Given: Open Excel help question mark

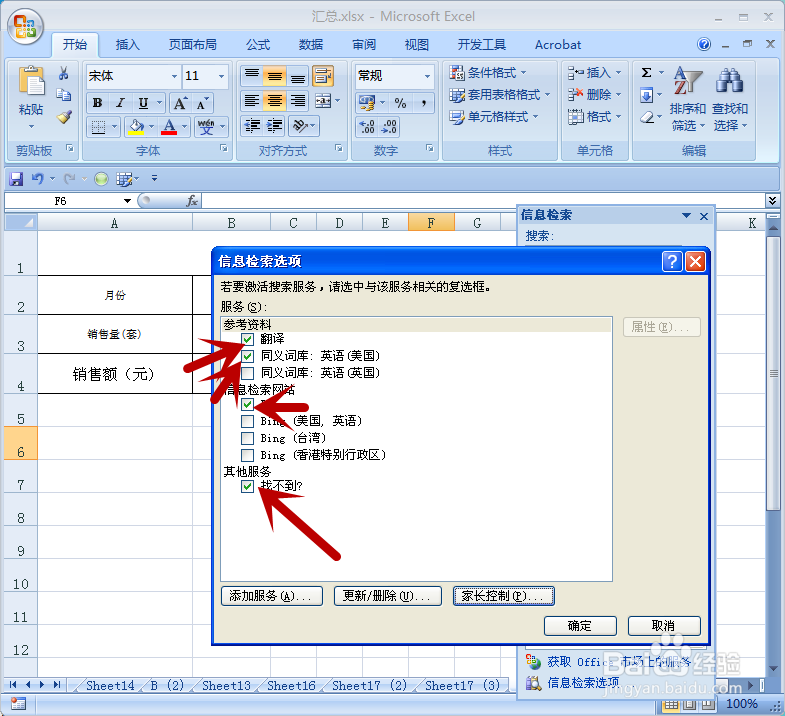Looking at the screenshot, I should click(704, 45).
